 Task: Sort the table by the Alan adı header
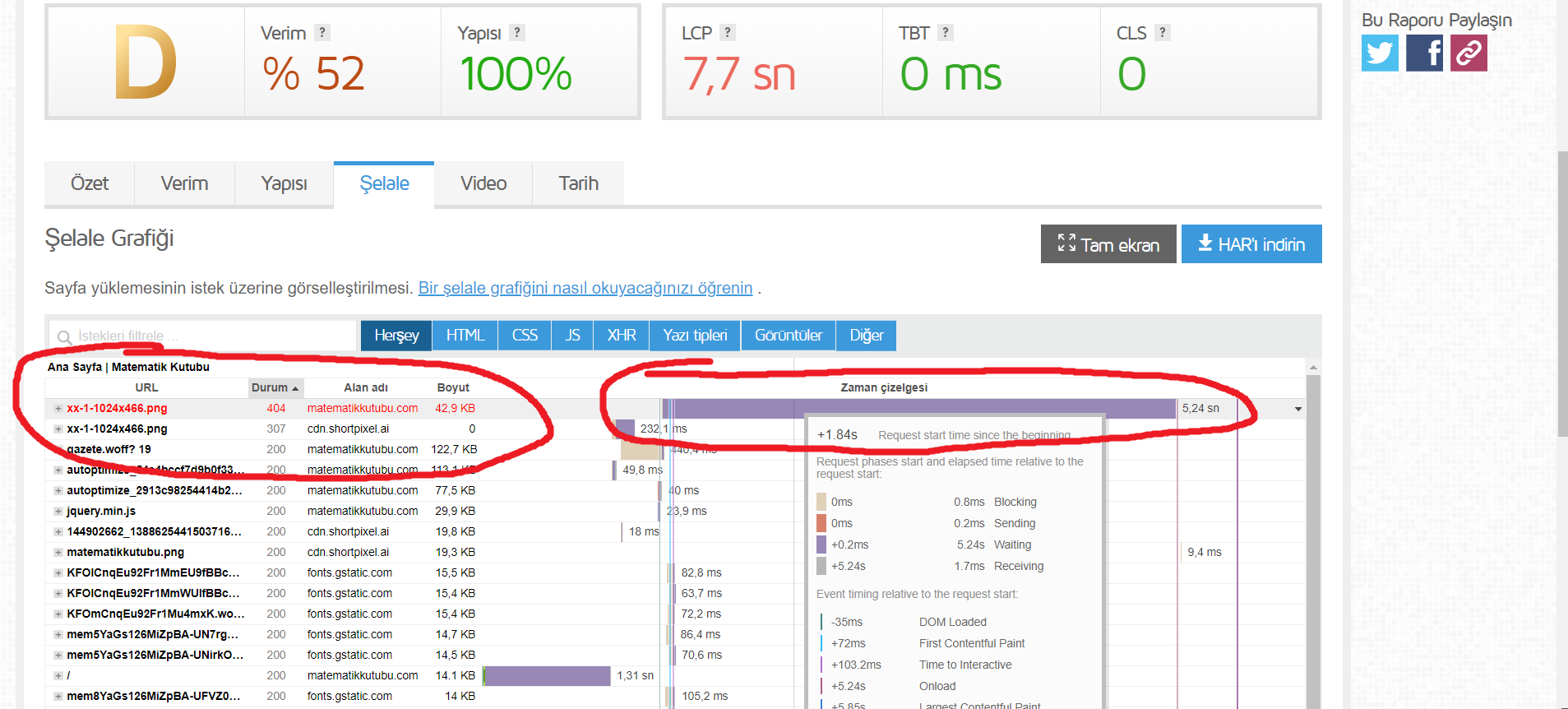366,387
